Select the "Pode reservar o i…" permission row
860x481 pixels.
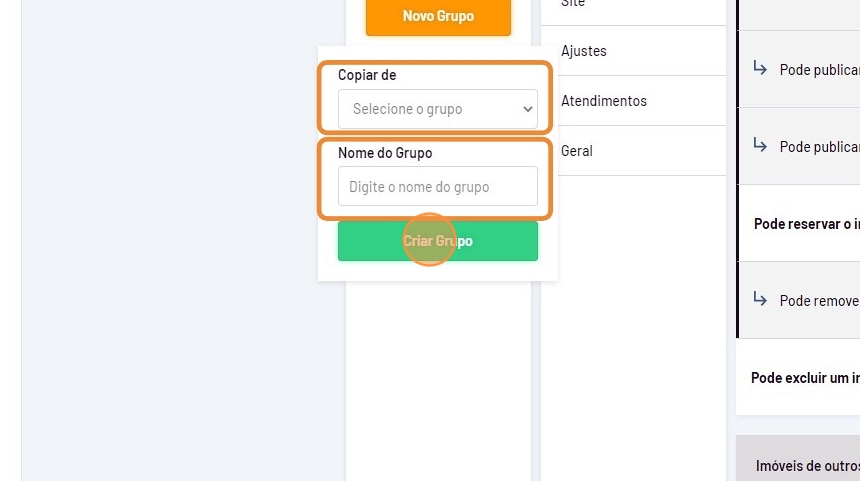pyautogui.click(x=806, y=223)
